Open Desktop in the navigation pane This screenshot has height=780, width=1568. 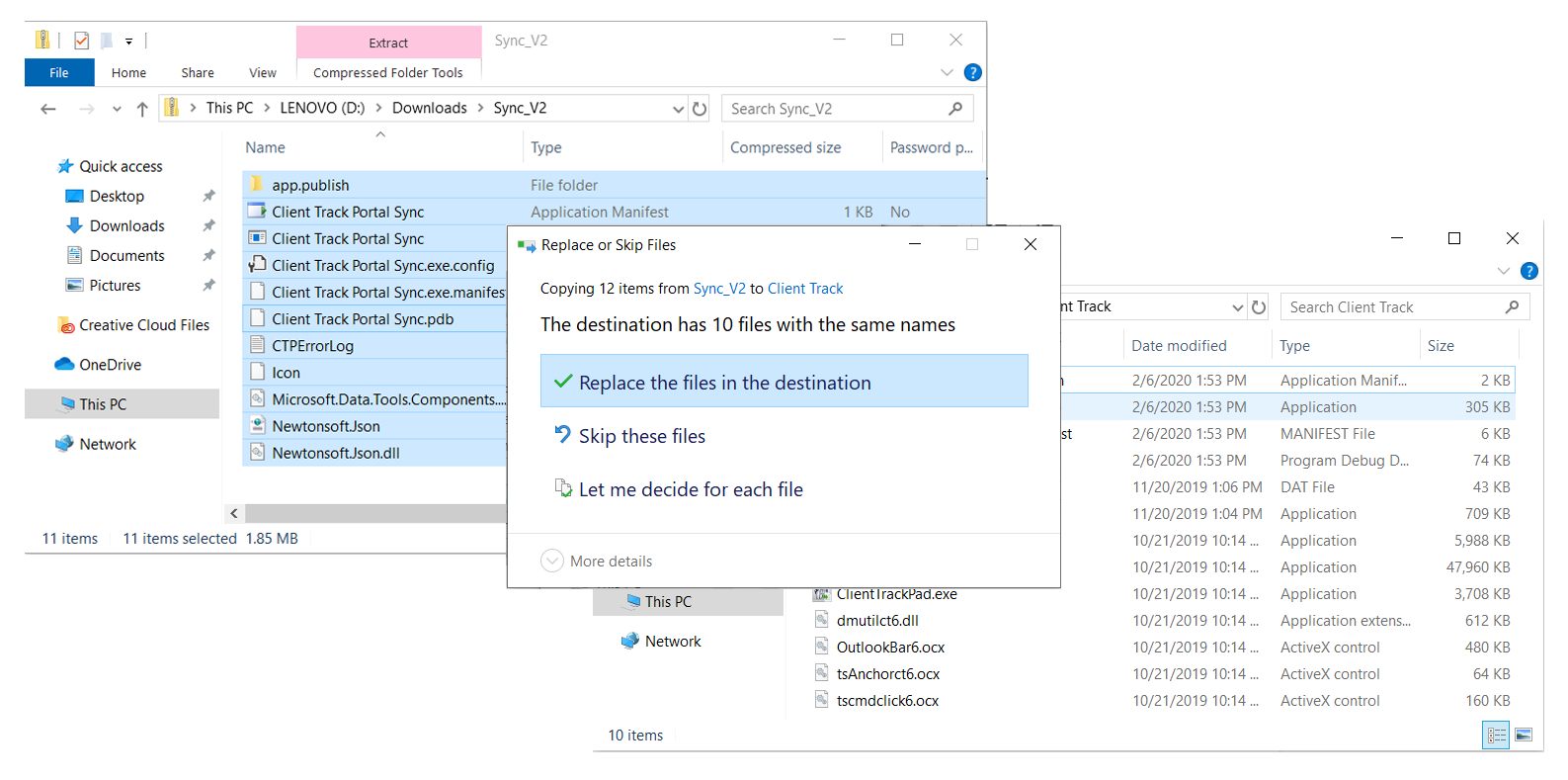click(x=117, y=196)
